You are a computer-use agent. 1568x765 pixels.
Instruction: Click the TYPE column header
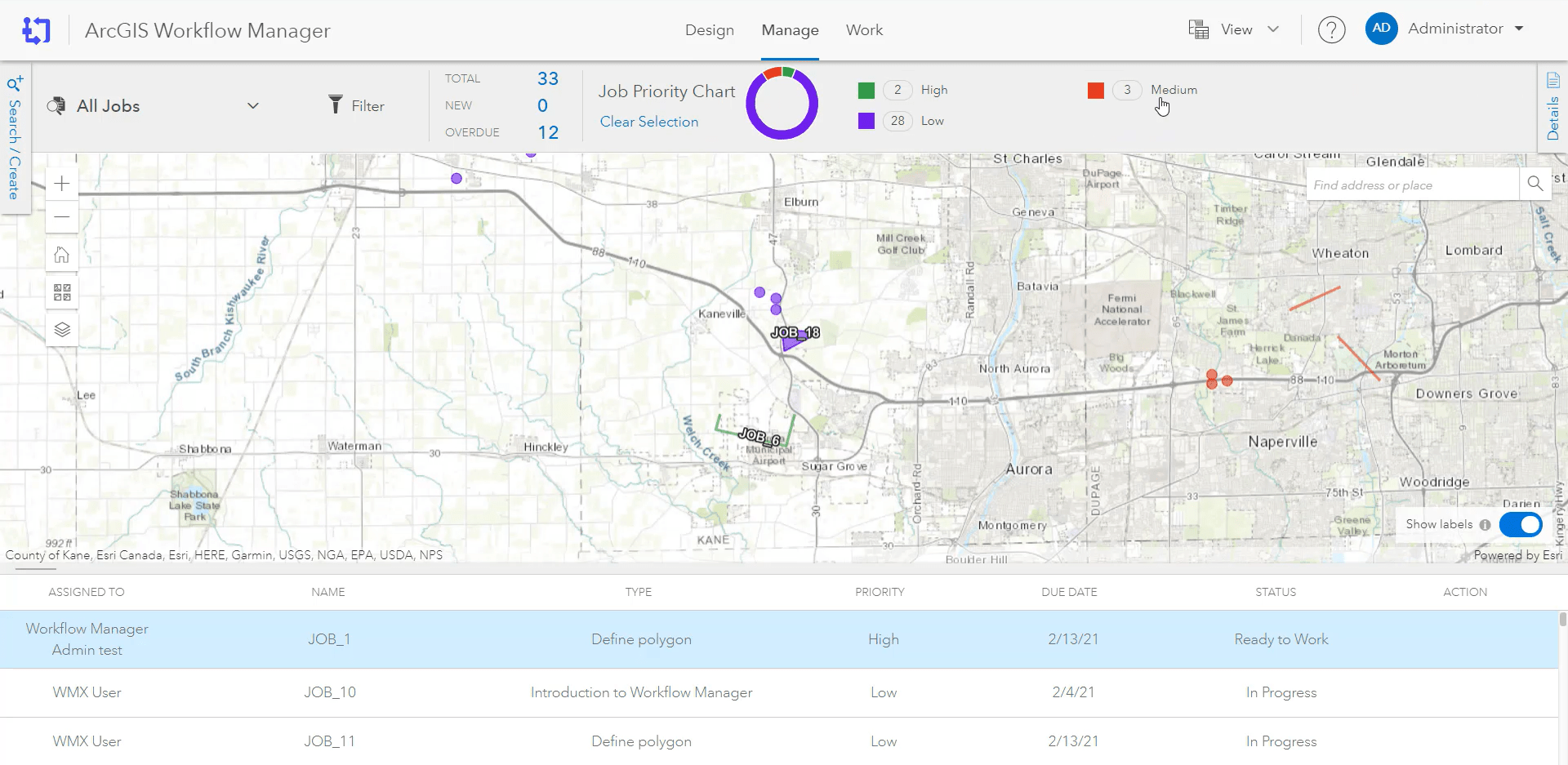(x=639, y=592)
